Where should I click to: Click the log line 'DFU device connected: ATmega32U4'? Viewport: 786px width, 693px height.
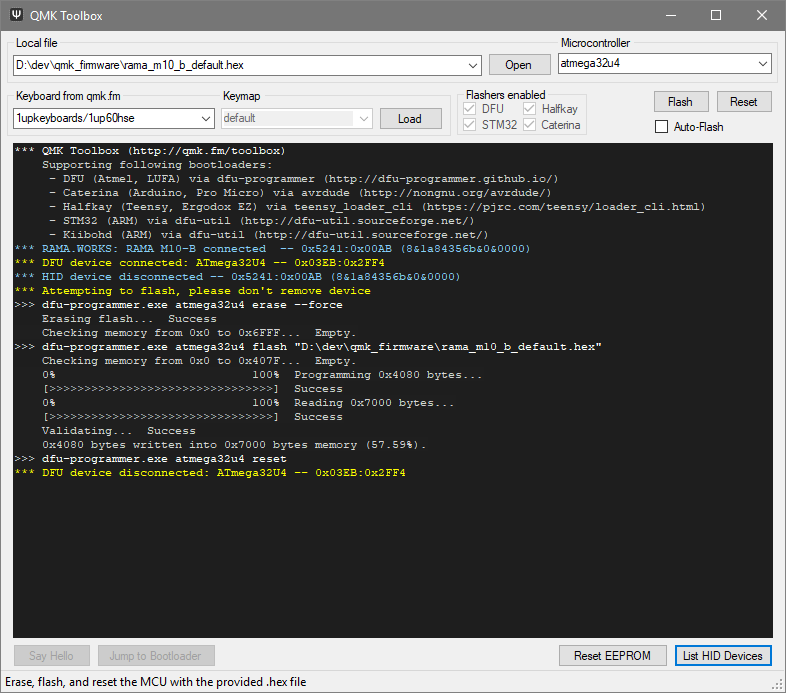[x=200, y=263]
